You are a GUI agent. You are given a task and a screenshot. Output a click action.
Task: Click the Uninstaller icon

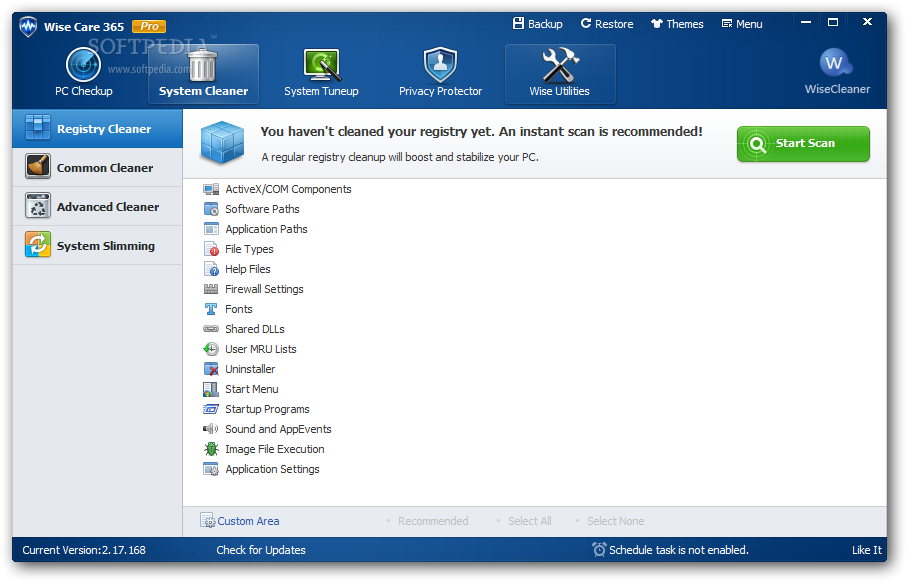pos(211,369)
